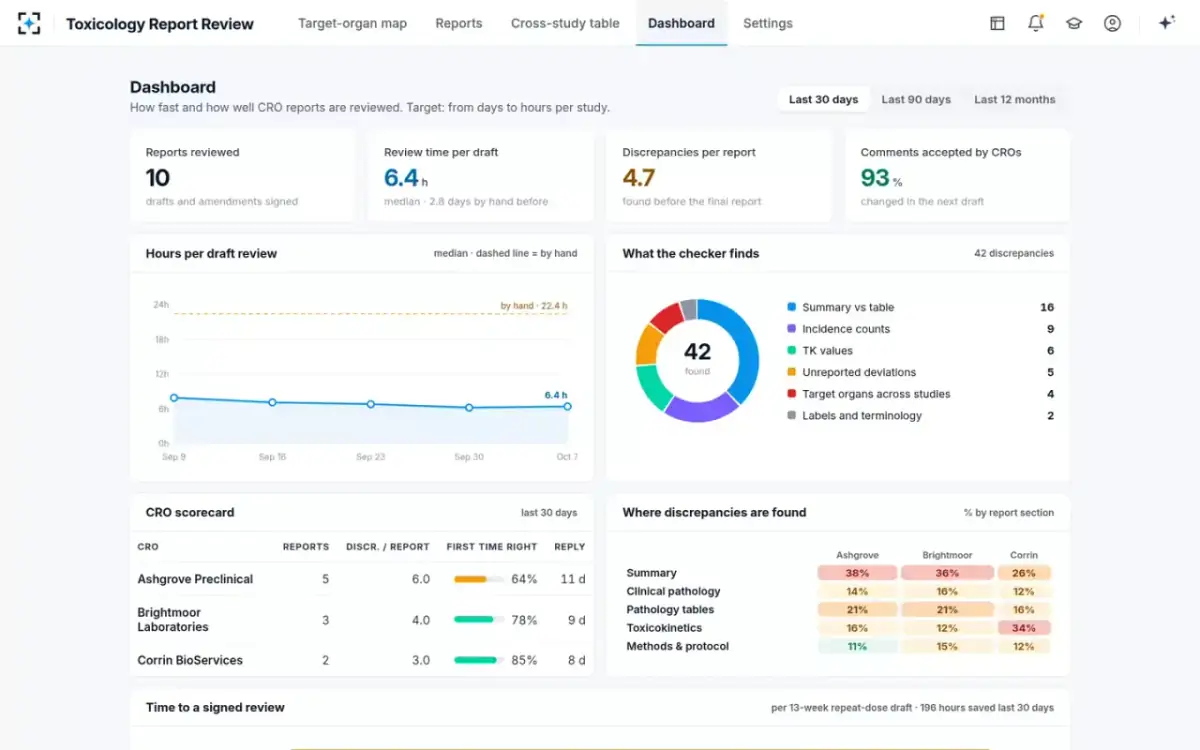Select Last 12 months range
The width and height of the screenshot is (1200, 750).
point(1015,99)
